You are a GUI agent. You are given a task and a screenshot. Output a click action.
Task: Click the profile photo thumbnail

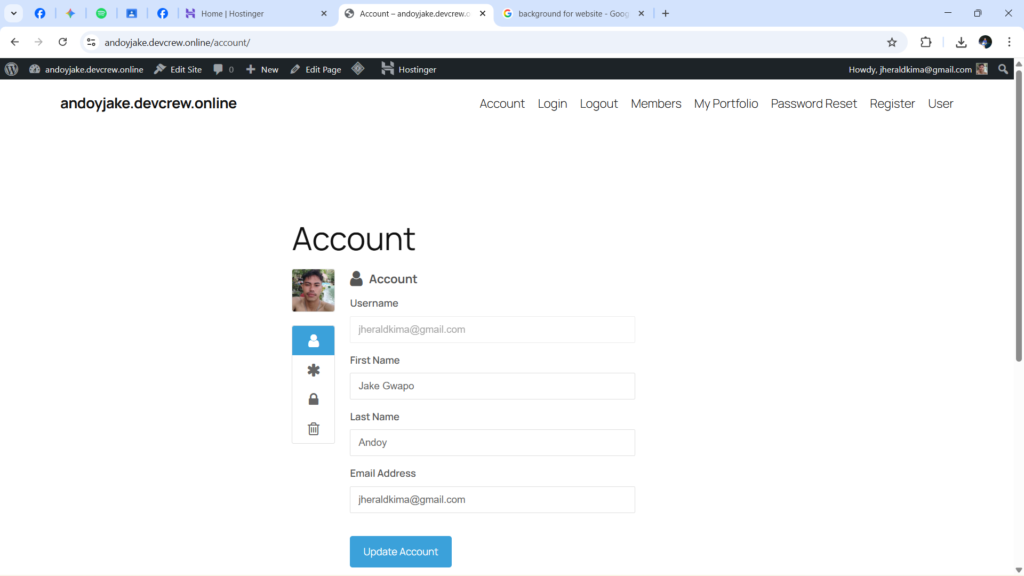313,291
